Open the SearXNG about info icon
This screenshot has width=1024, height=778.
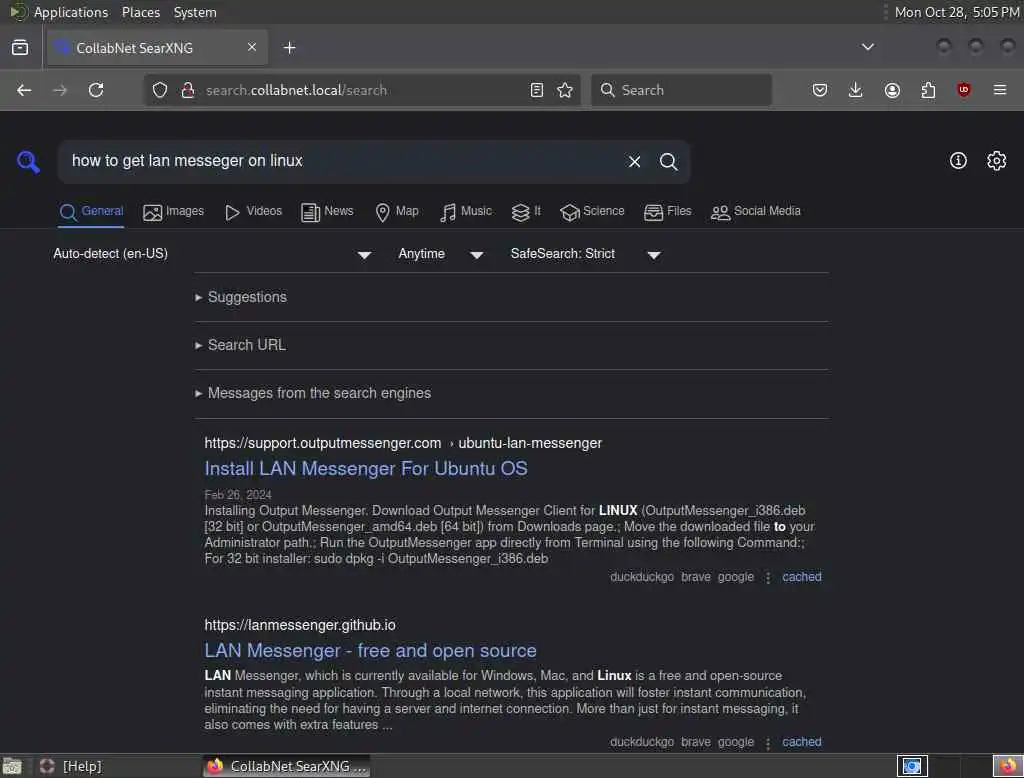tap(958, 161)
